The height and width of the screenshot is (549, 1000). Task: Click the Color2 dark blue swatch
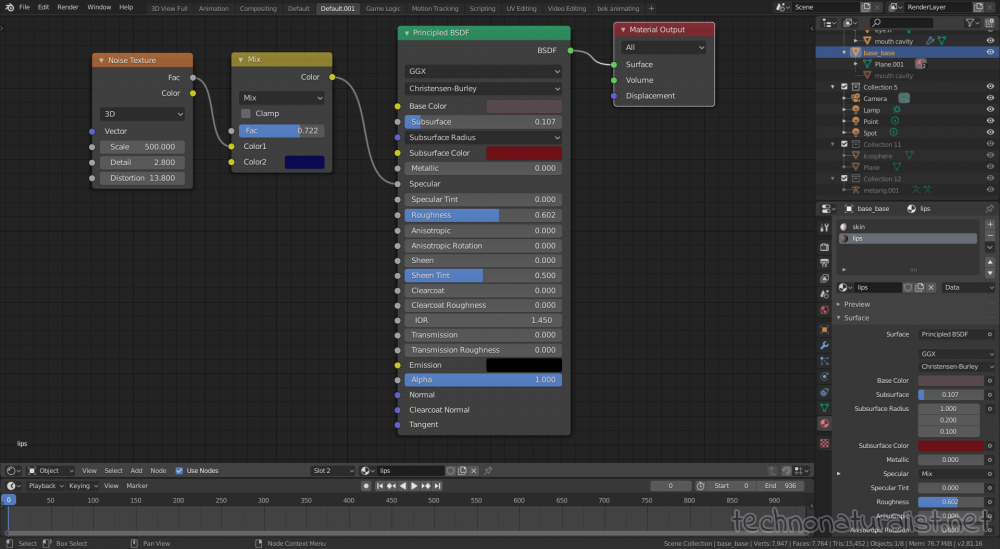(x=304, y=162)
